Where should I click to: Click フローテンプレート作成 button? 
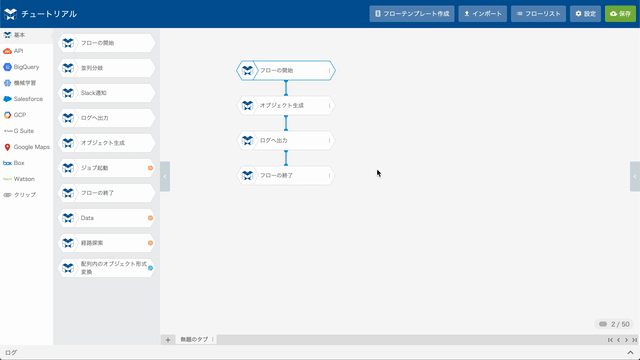[412, 14]
